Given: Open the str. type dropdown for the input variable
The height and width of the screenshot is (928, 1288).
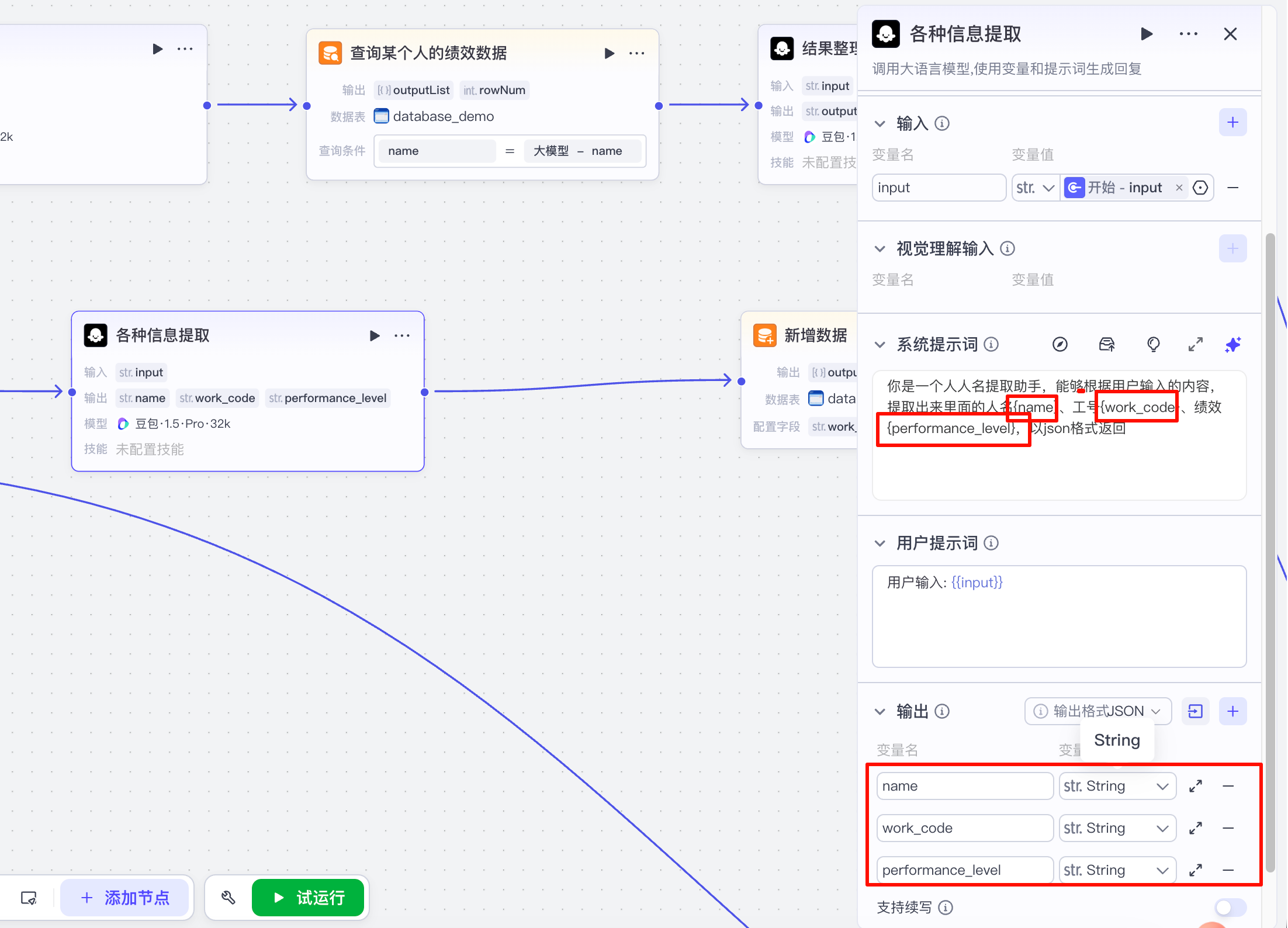Looking at the screenshot, I should tap(1035, 188).
